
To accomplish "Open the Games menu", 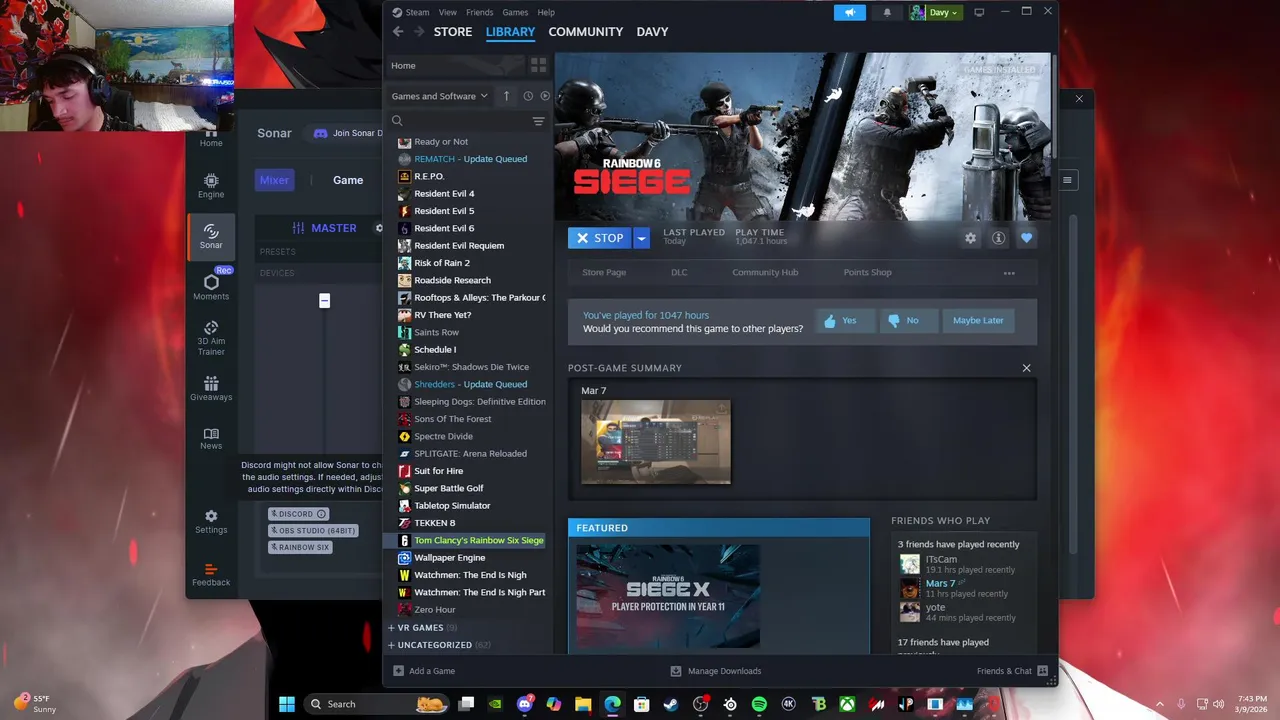I will coord(515,12).
